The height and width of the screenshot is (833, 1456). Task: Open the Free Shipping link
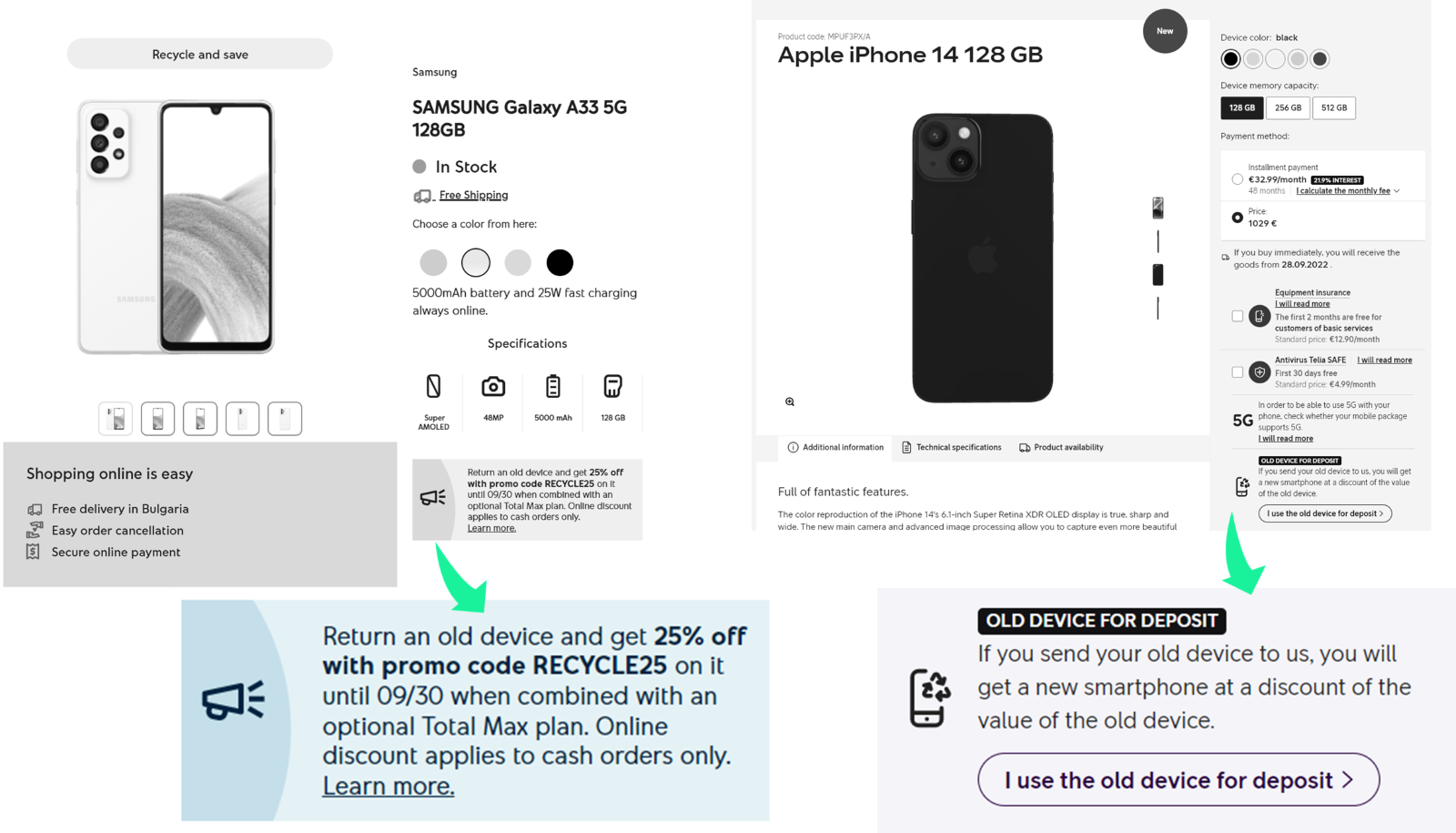pyautogui.click(x=473, y=195)
